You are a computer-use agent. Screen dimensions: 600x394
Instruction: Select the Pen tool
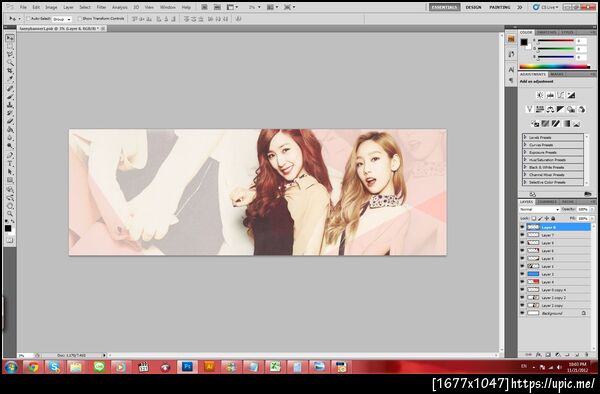click(x=10, y=155)
